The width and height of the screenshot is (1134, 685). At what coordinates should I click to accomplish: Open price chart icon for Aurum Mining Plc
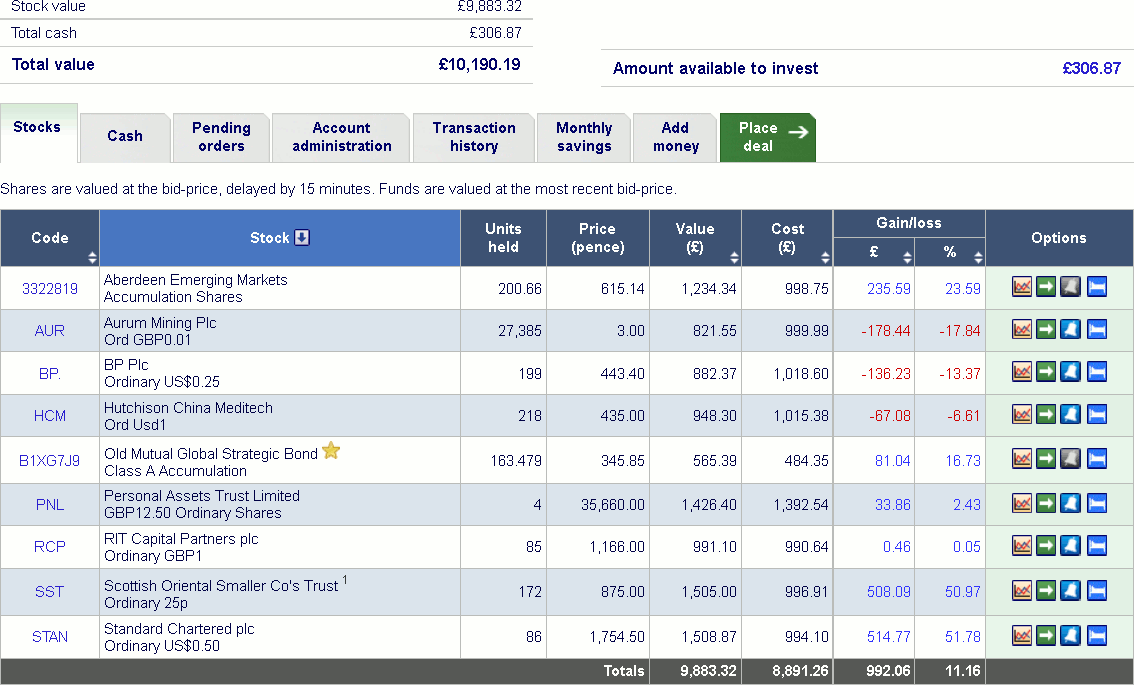click(x=1021, y=330)
